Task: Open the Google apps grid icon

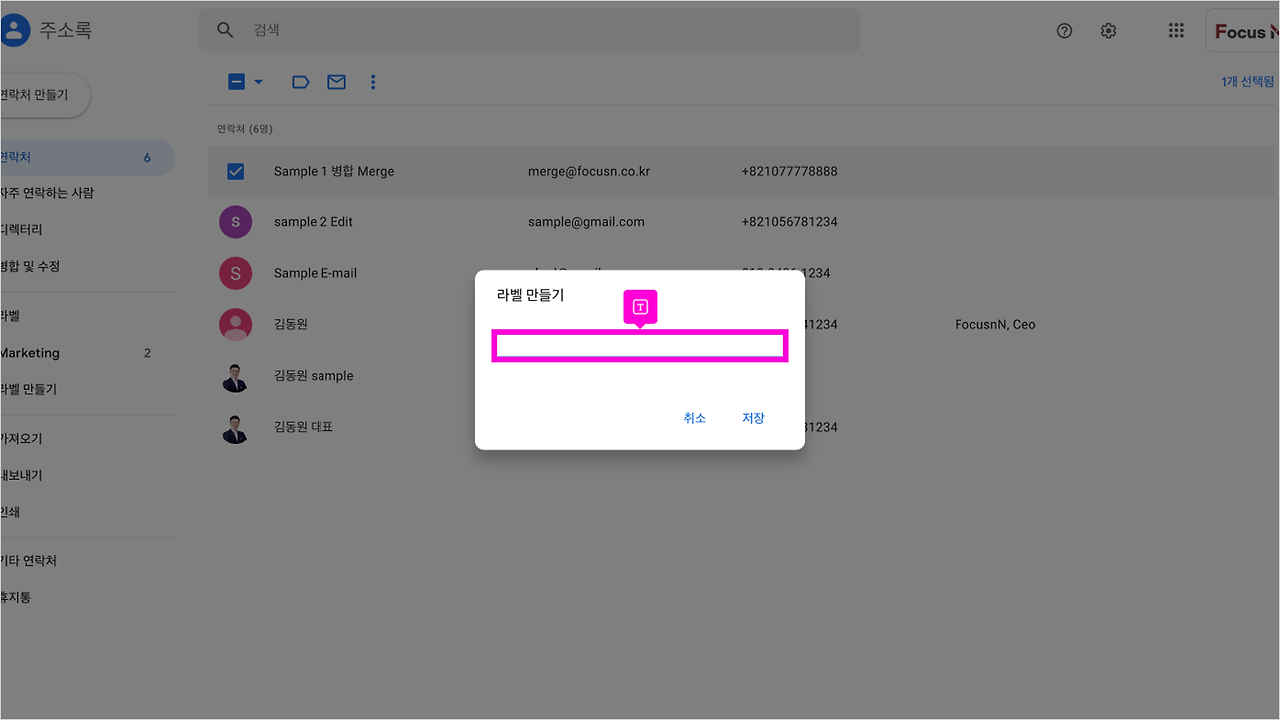Action: [1176, 30]
